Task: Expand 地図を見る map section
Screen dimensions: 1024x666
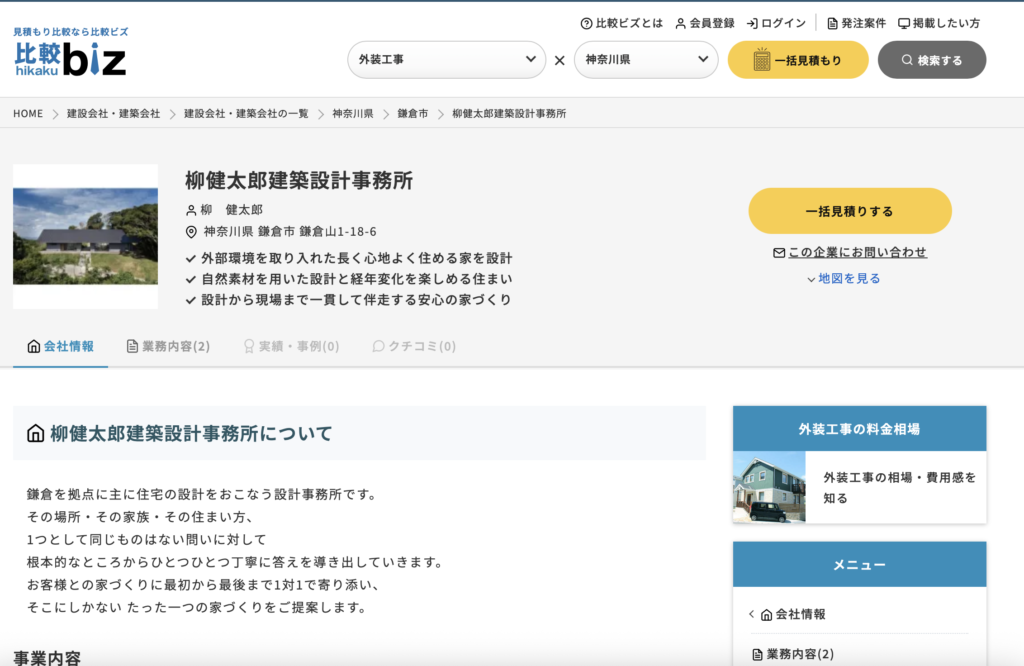Action: tap(843, 279)
